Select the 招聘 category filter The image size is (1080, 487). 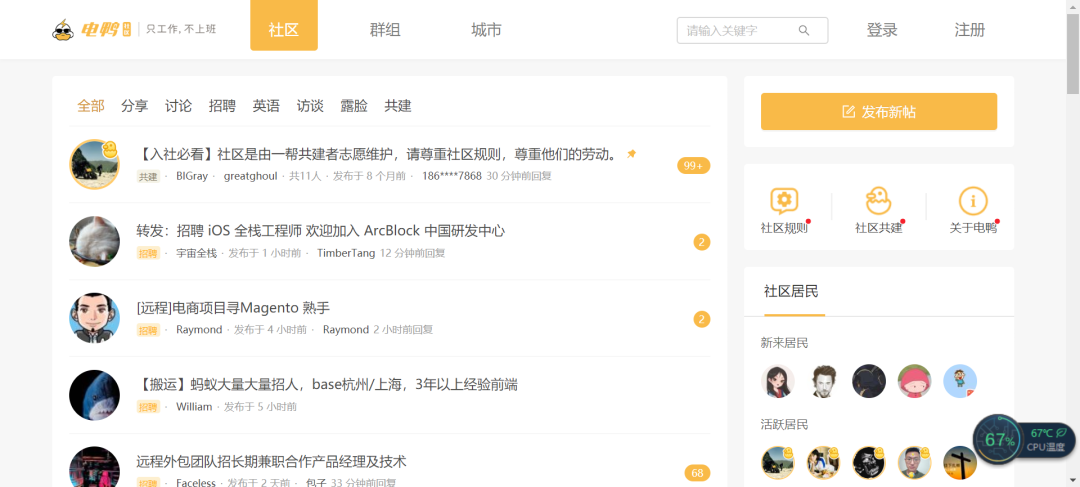coord(222,105)
